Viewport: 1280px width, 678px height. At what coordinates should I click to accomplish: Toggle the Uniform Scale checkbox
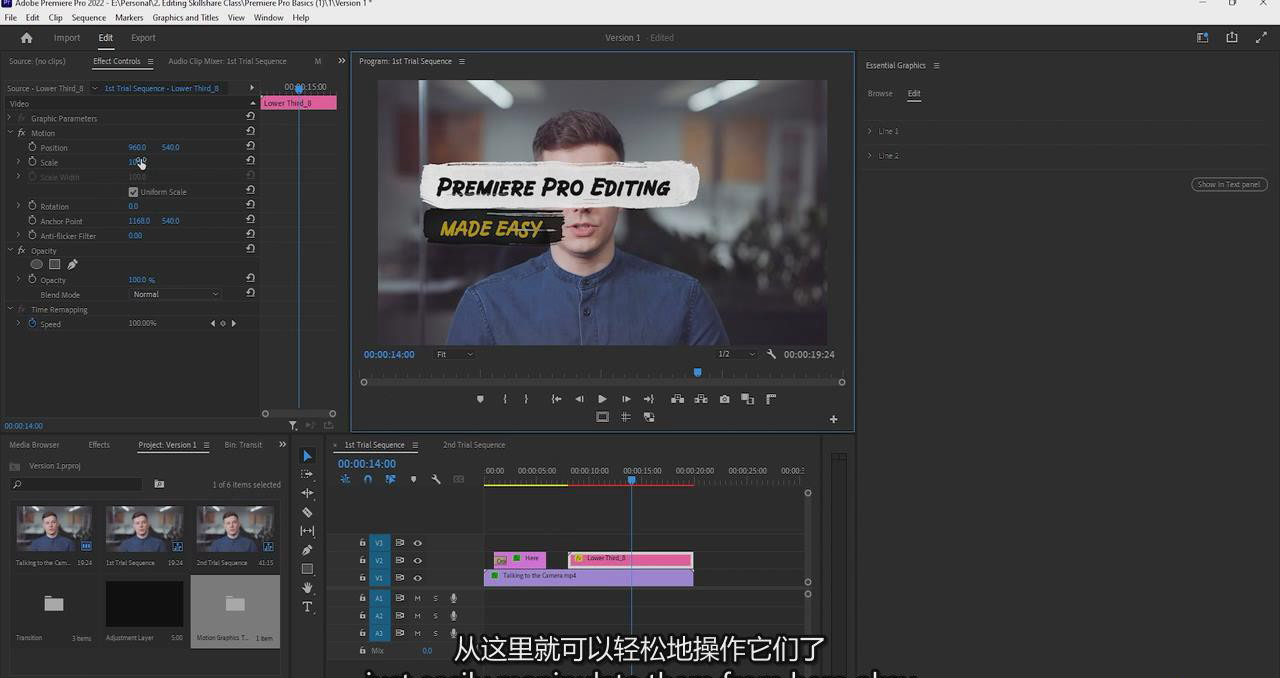click(x=133, y=192)
